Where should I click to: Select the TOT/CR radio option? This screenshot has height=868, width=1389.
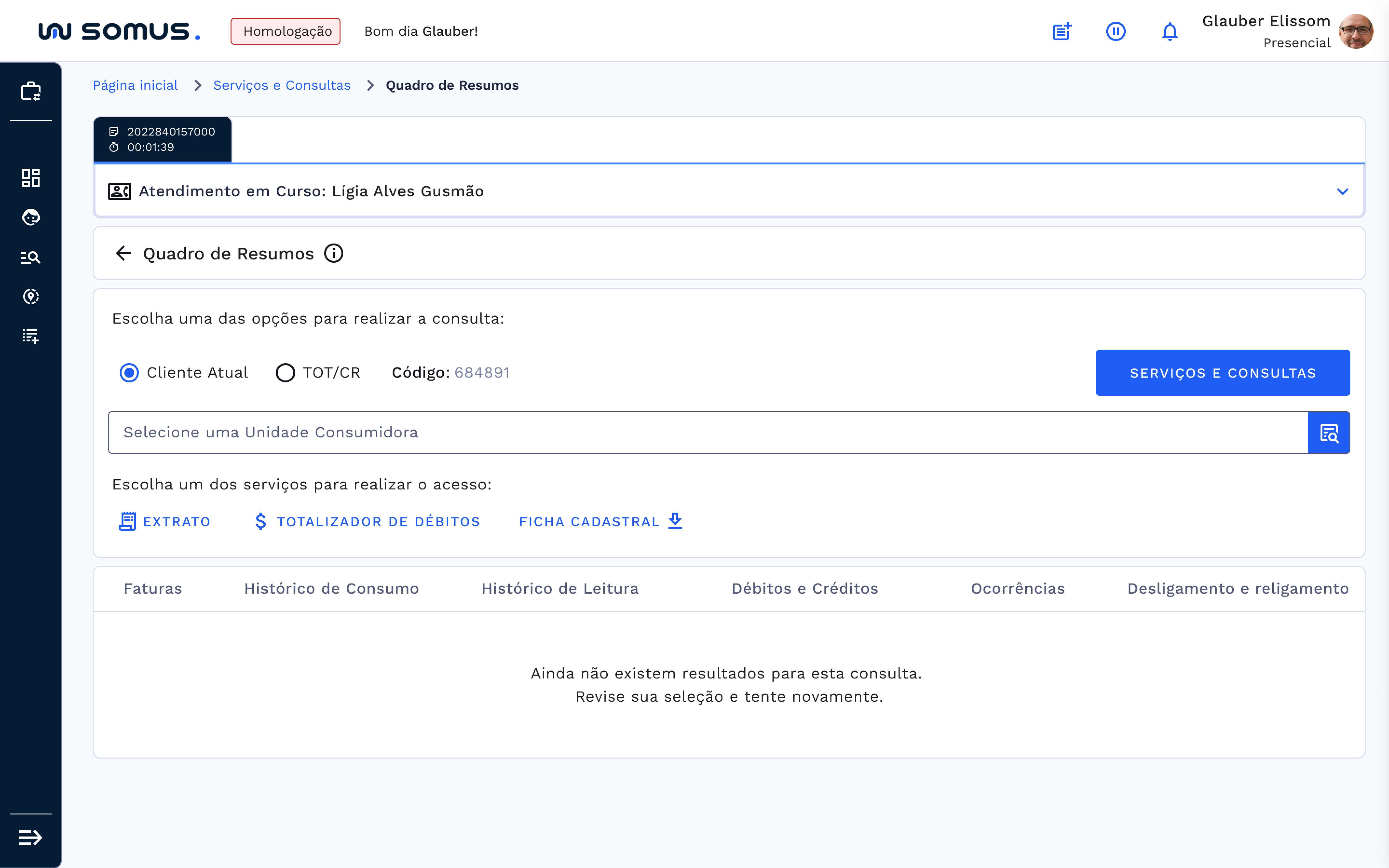click(285, 373)
